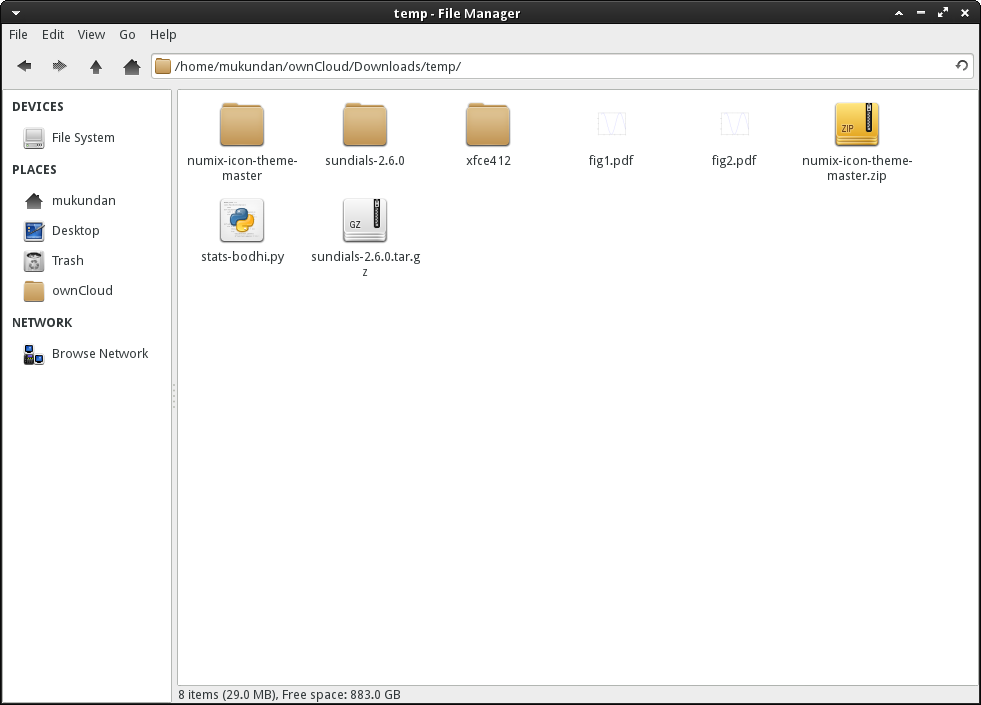Select the numix-icon-theme-master.zip archive

click(x=857, y=125)
